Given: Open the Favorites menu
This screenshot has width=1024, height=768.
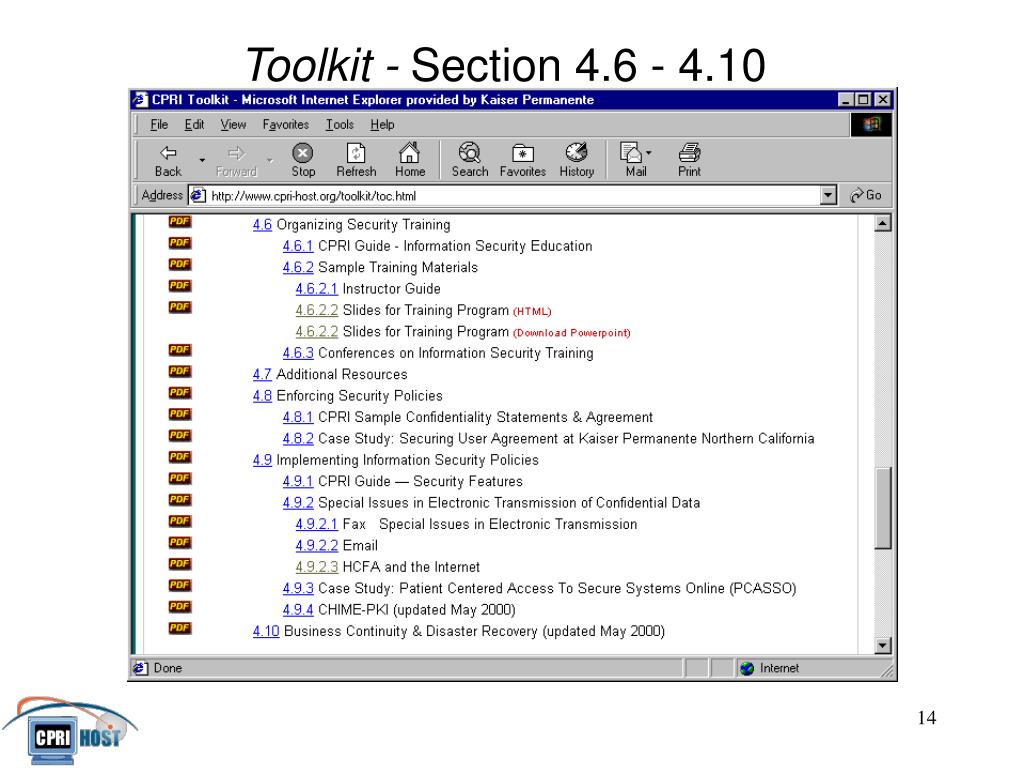Looking at the screenshot, I should pos(285,125).
